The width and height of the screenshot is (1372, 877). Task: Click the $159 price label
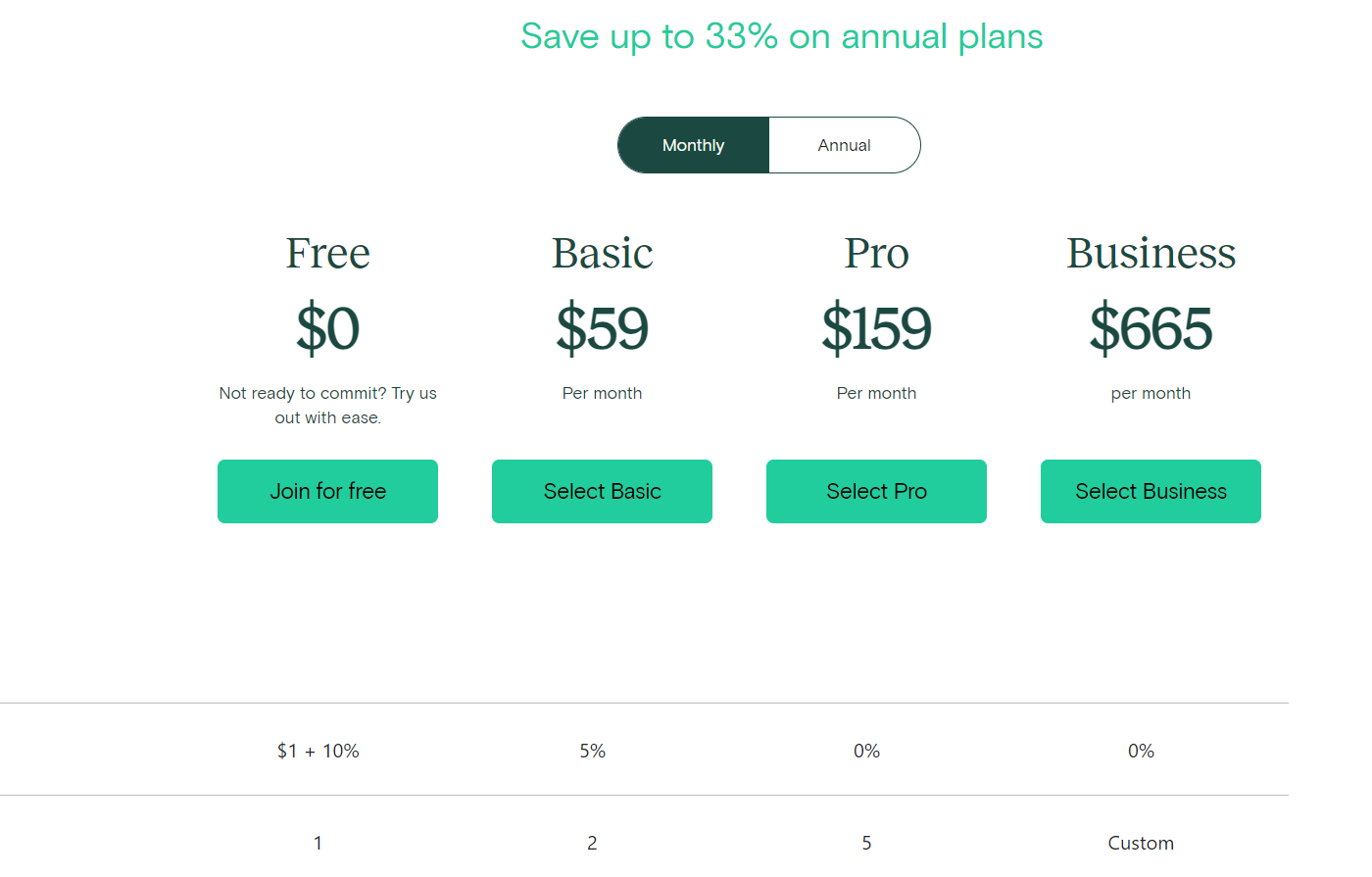(x=876, y=330)
